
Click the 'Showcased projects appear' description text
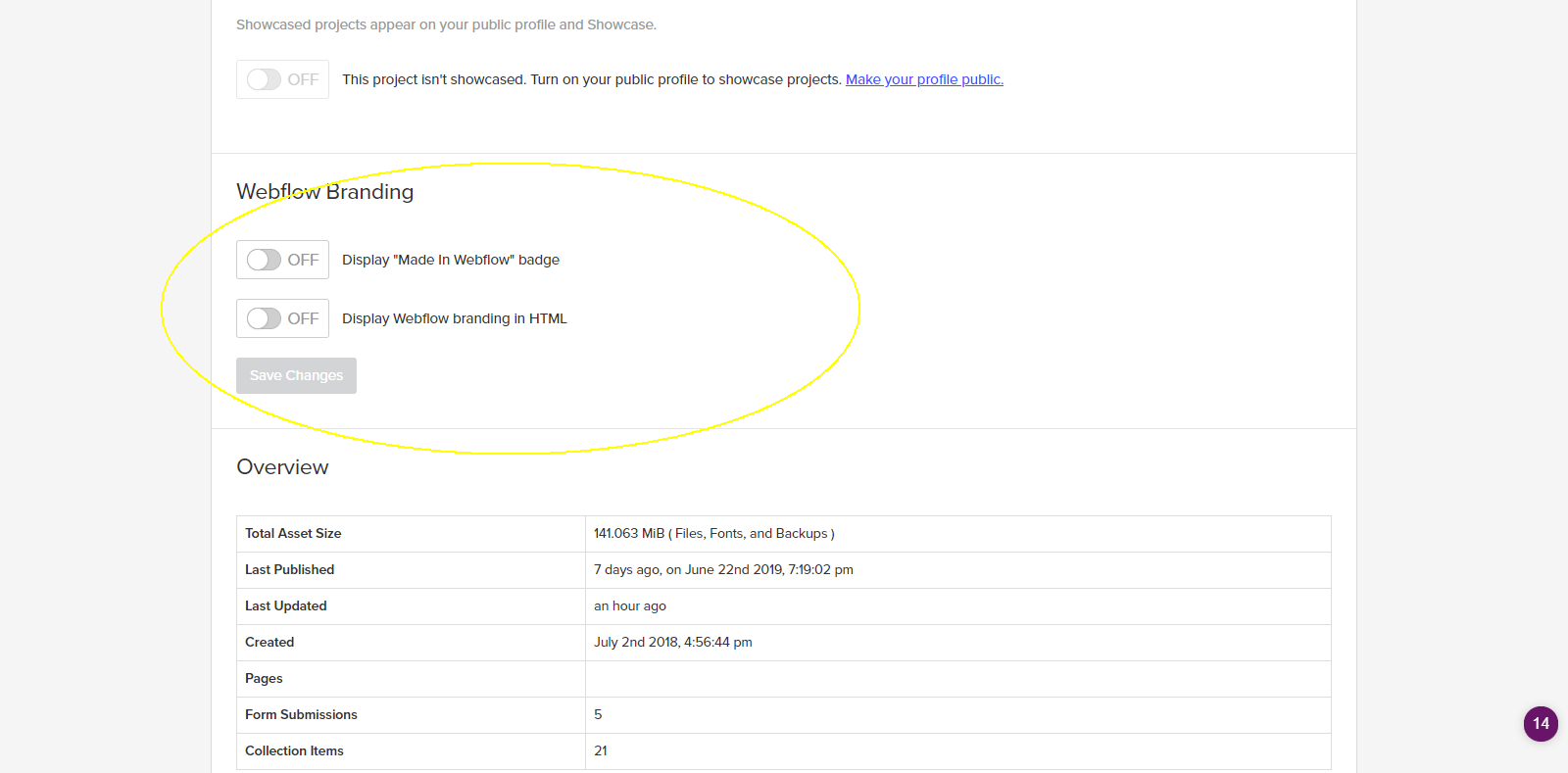point(446,24)
